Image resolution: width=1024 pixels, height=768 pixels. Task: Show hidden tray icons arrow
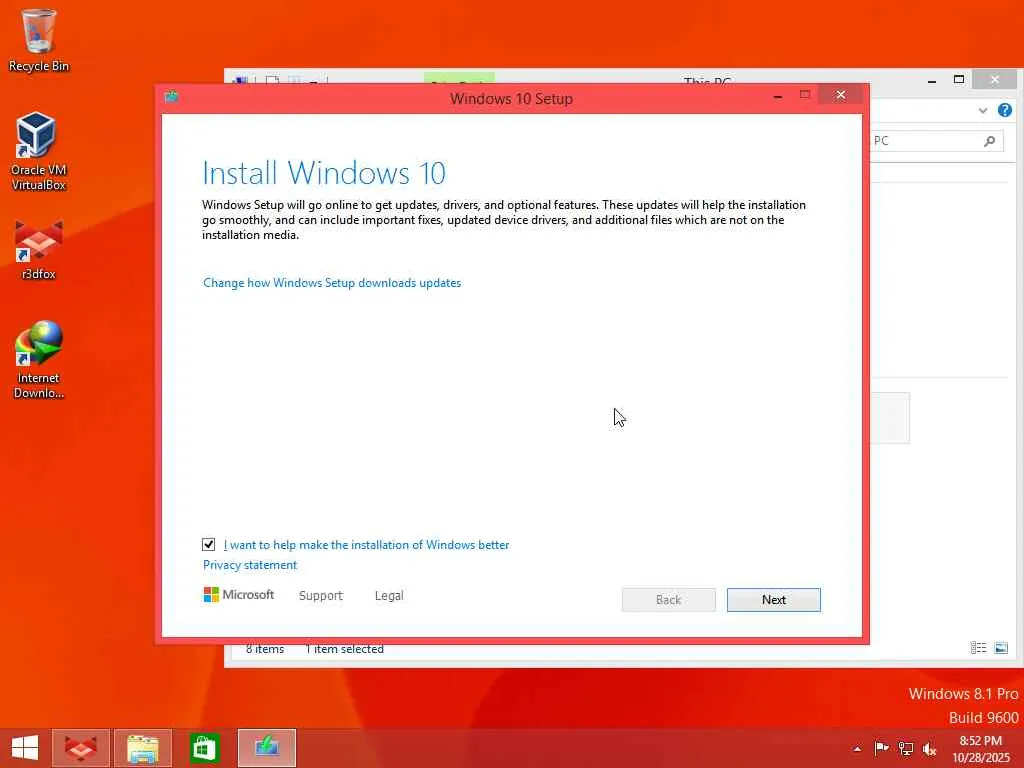tap(857, 749)
